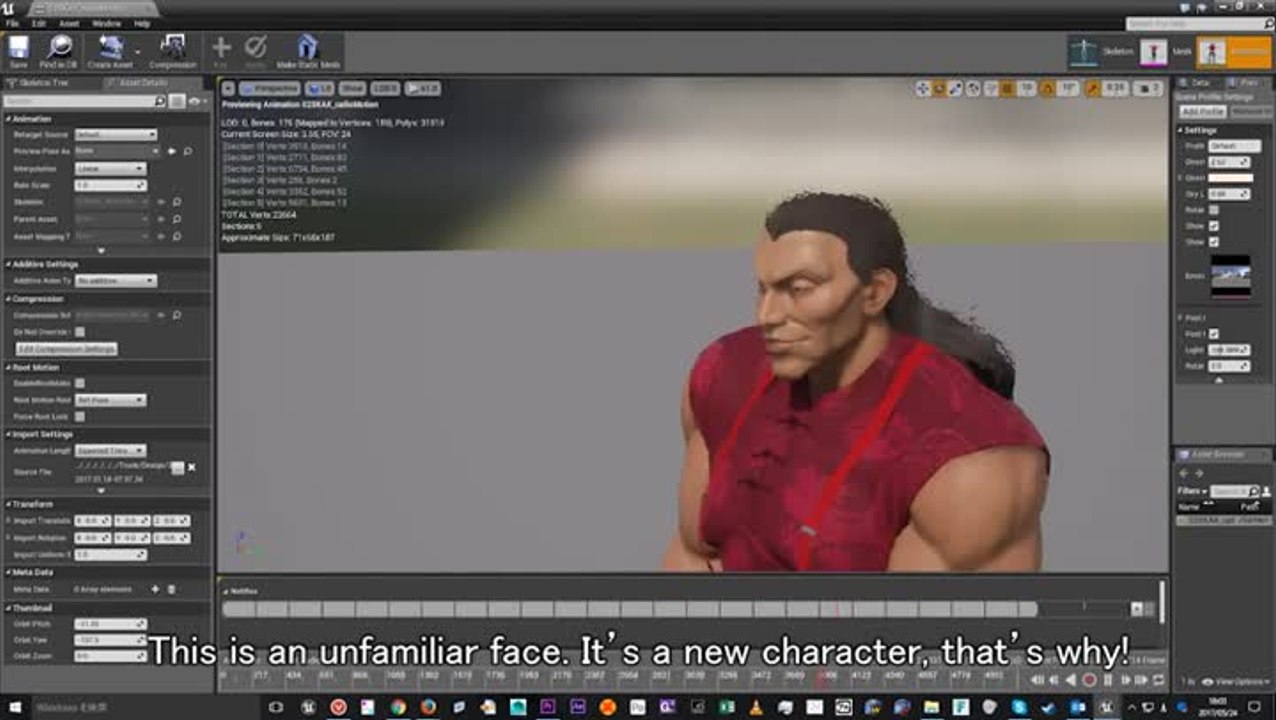Open the File menu
This screenshot has width=1276, height=720.
12,23
